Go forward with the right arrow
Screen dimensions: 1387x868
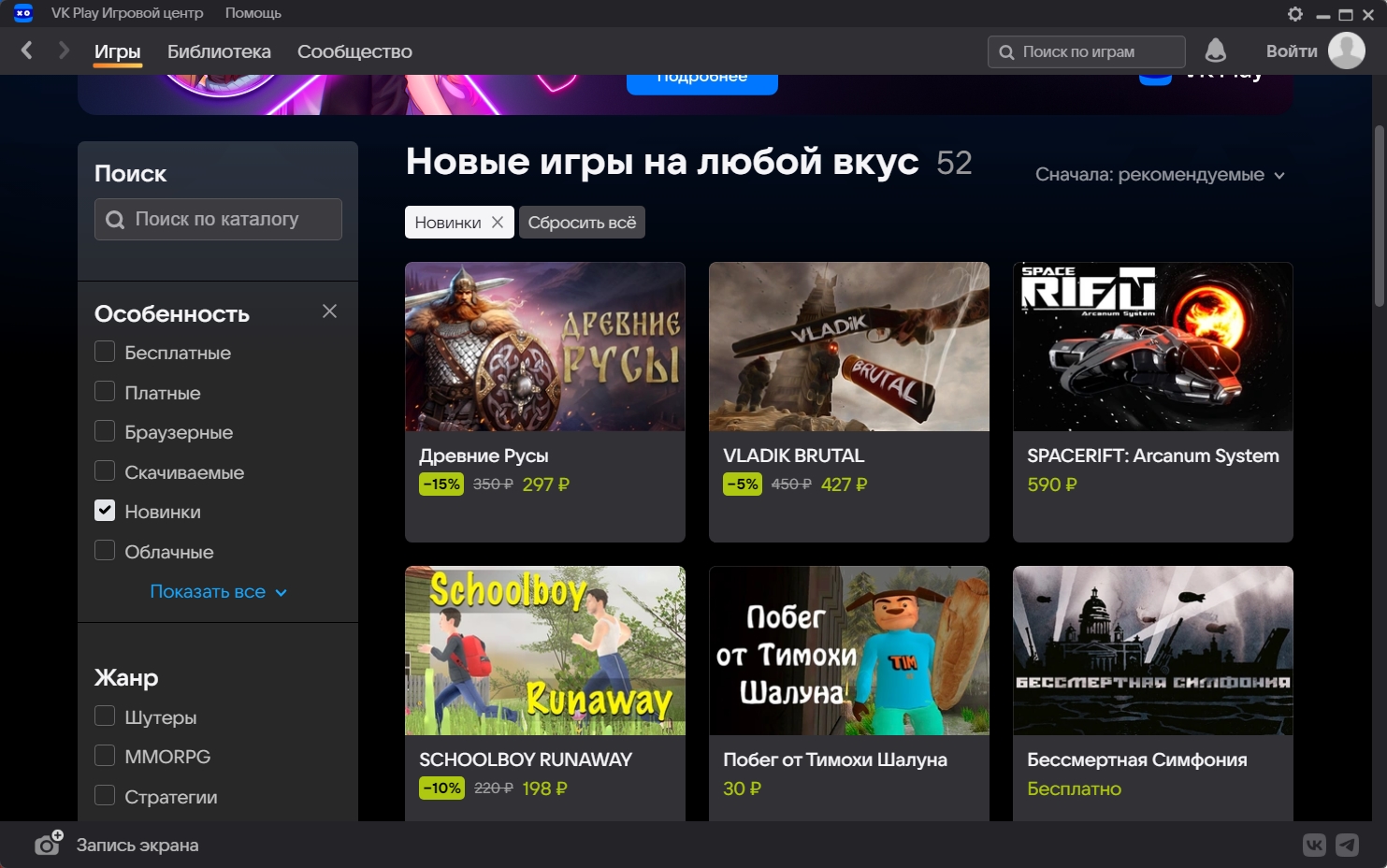(64, 51)
